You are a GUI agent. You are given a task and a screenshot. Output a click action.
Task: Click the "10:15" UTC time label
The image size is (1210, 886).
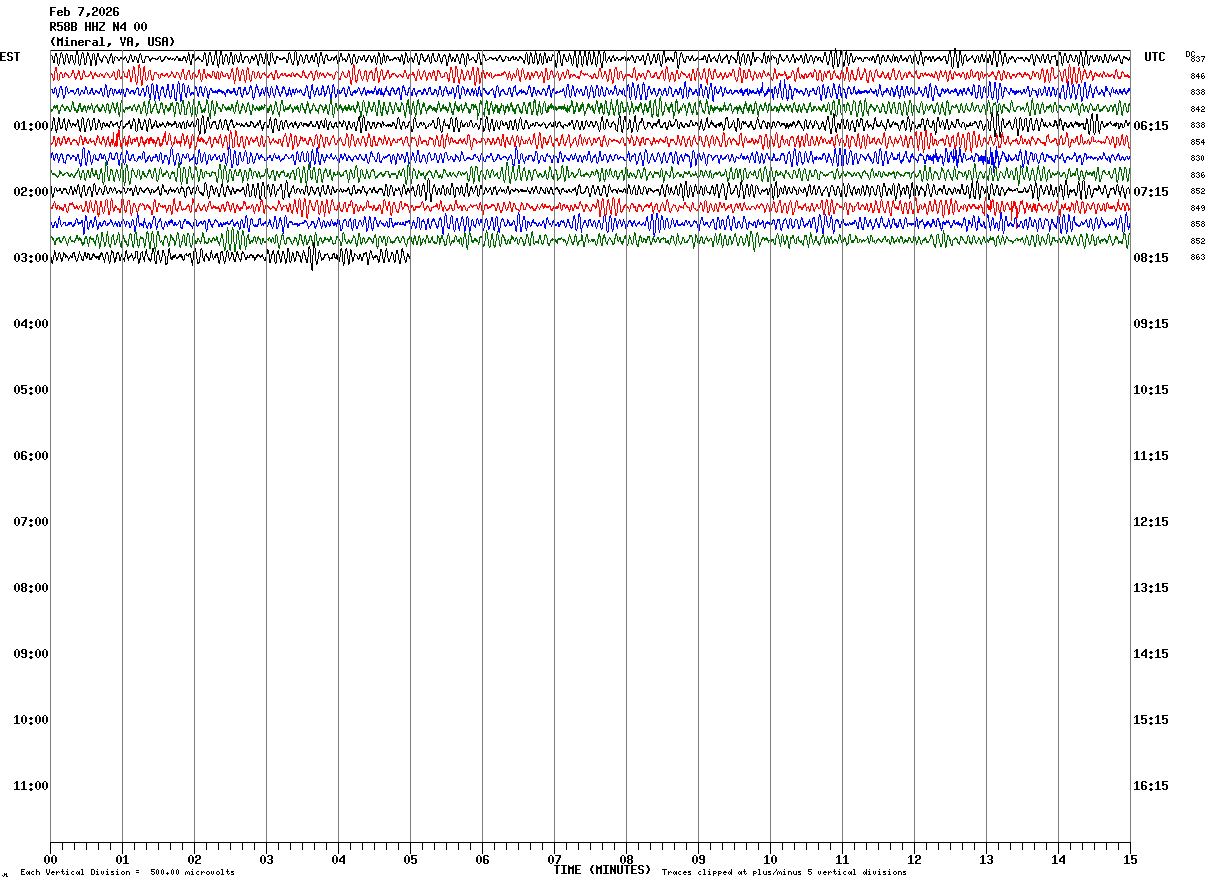pos(1151,390)
